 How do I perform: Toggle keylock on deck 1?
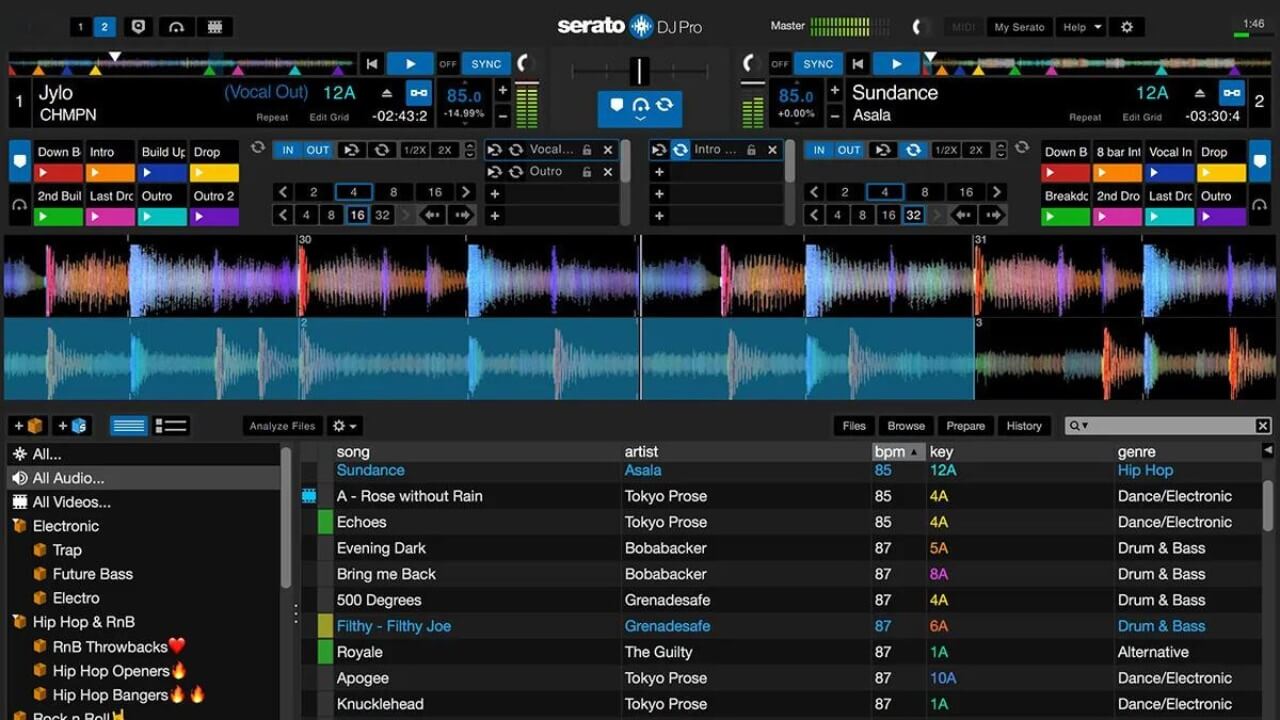(418, 93)
